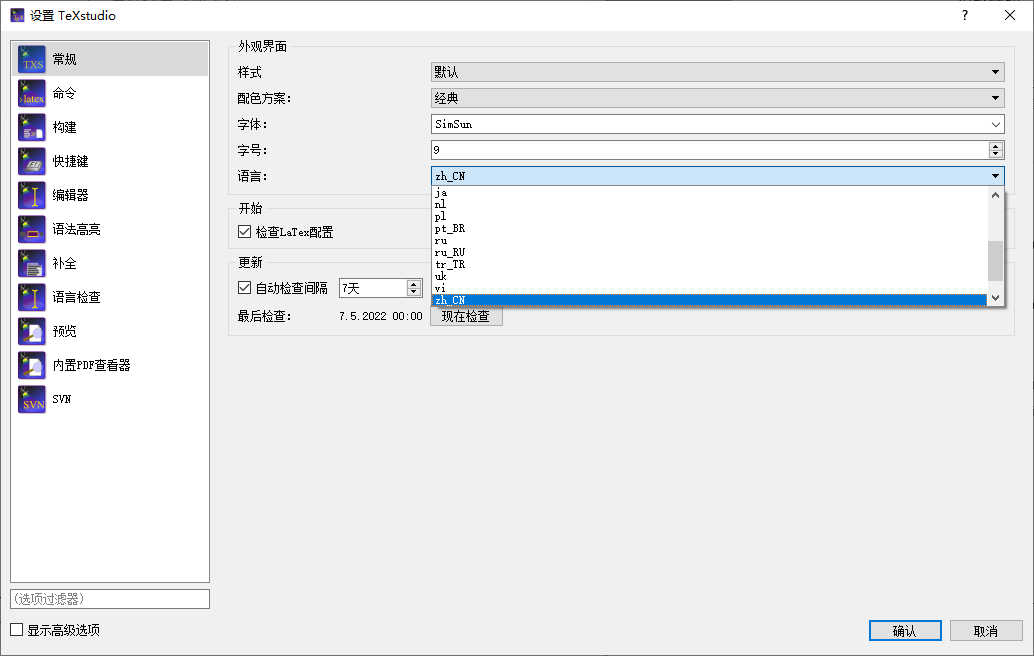Image resolution: width=1034 pixels, height=656 pixels.
Task: Disable 自动检查间隔 checkbox
Action: pyautogui.click(x=245, y=287)
